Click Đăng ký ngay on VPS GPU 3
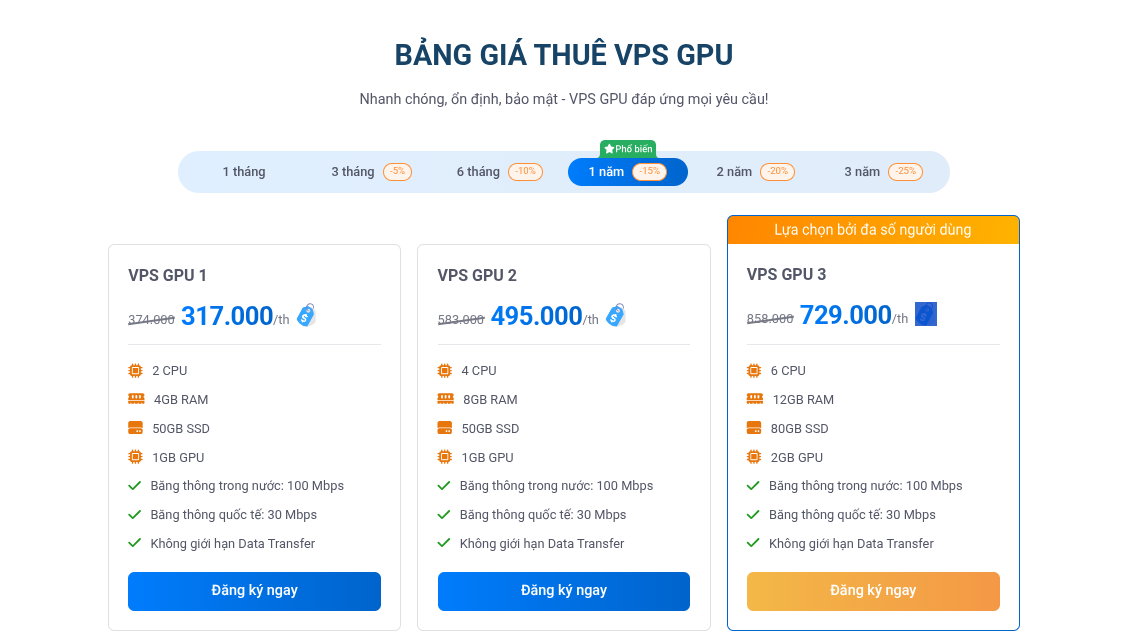 [x=872, y=591]
